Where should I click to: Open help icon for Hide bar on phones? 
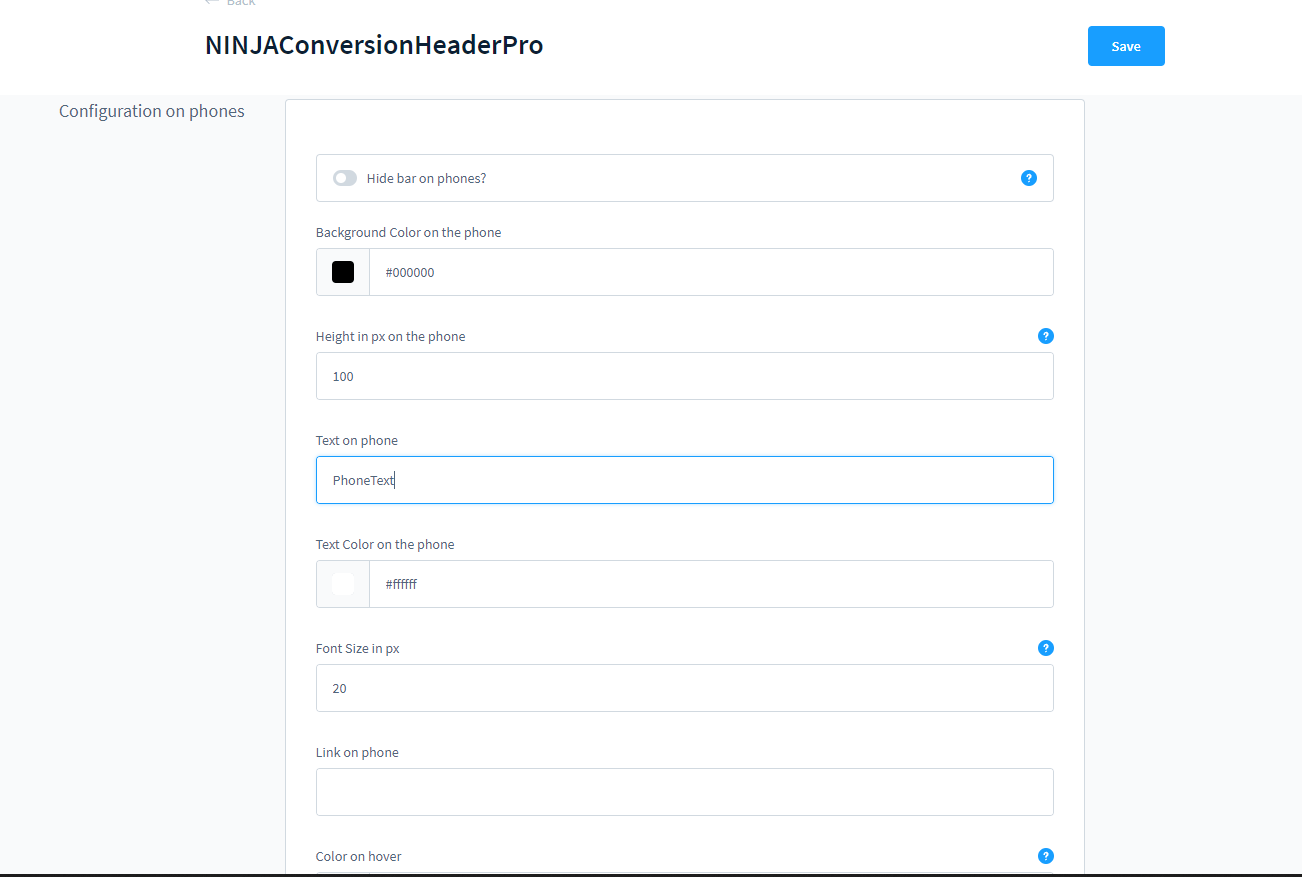point(1029,178)
